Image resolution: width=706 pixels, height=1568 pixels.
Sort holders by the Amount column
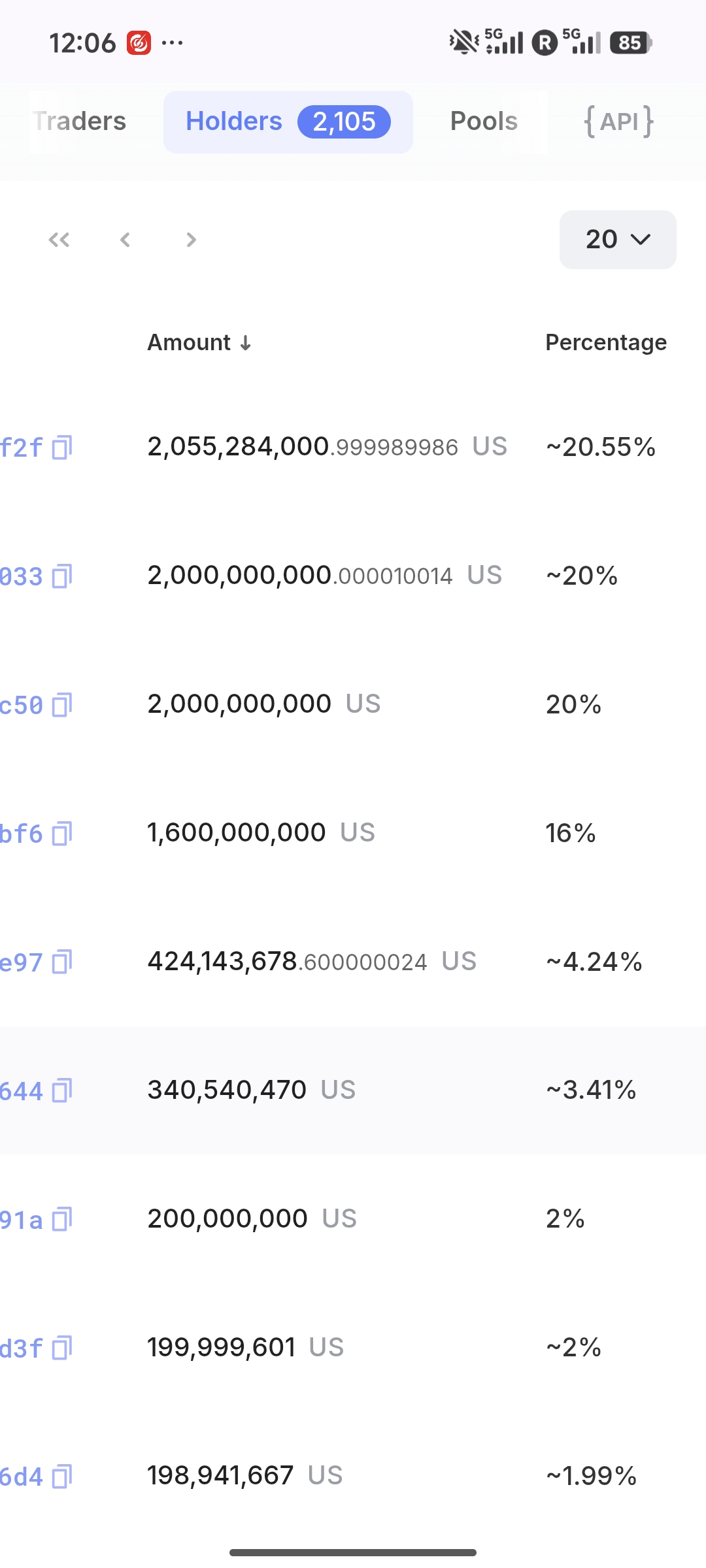199,342
